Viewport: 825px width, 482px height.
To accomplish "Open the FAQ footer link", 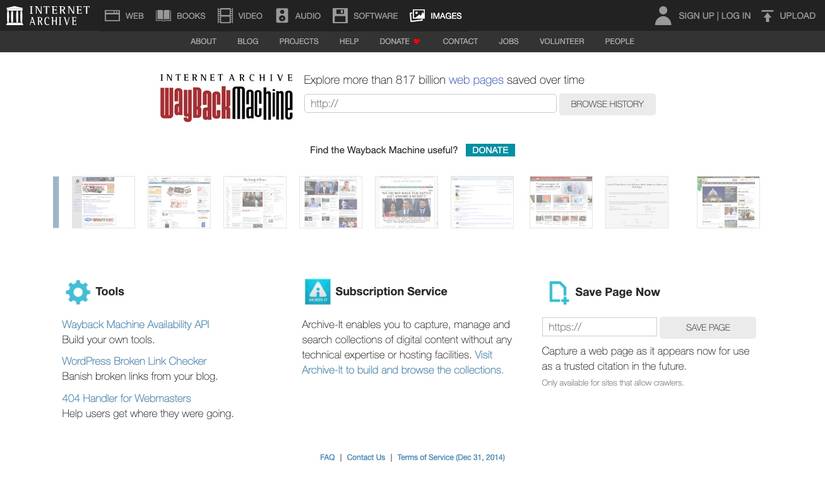I will [x=327, y=457].
